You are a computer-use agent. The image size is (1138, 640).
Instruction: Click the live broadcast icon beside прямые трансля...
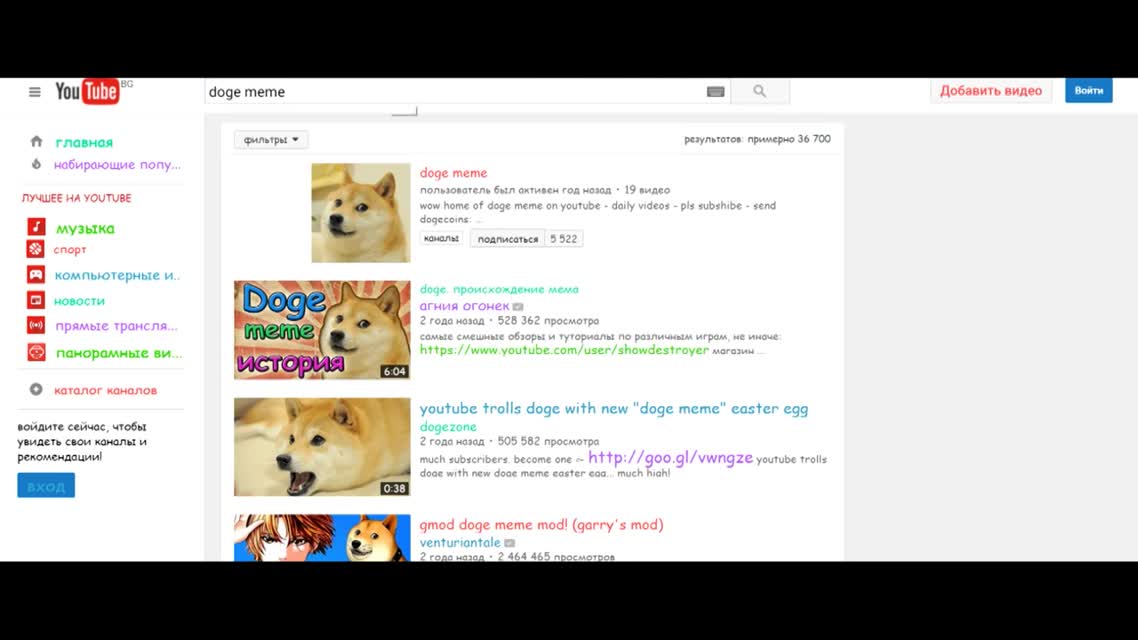36,325
